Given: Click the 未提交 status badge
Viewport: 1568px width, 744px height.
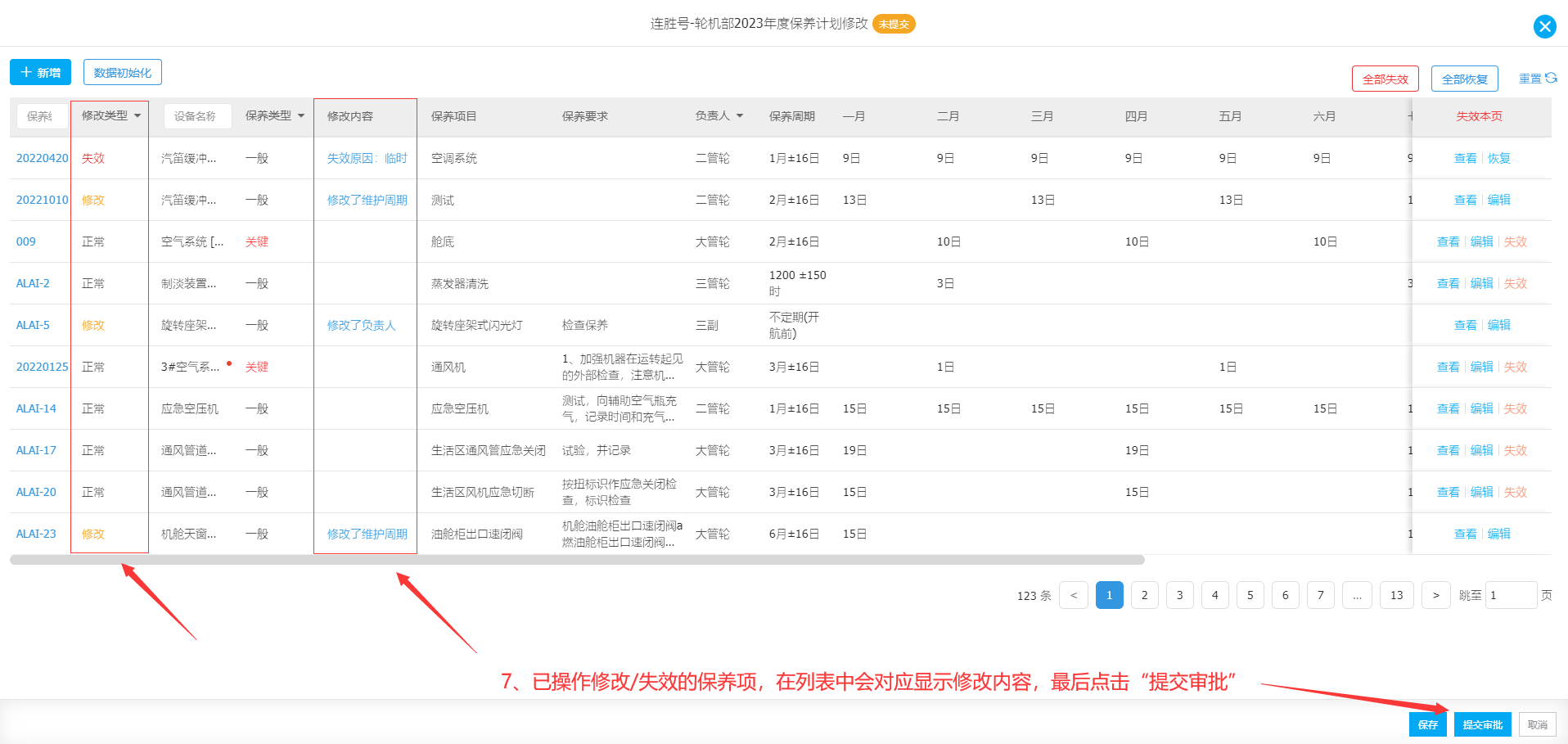Looking at the screenshot, I should [894, 25].
